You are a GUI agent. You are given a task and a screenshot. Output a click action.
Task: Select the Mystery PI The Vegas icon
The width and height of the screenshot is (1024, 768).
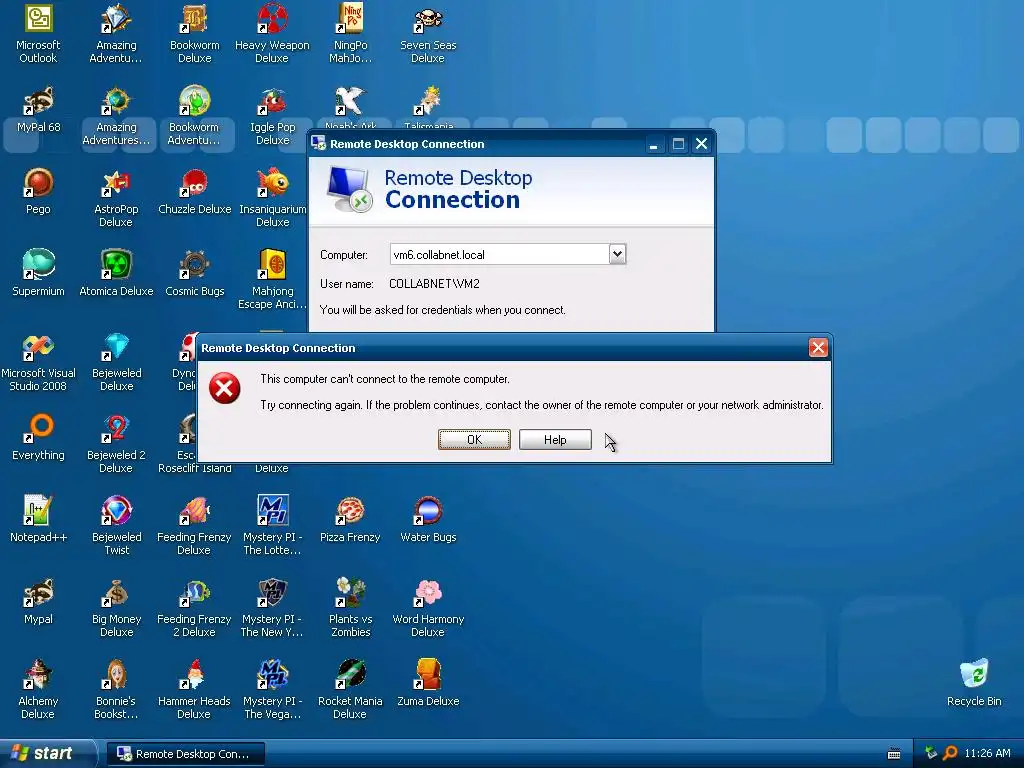(x=272, y=690)
